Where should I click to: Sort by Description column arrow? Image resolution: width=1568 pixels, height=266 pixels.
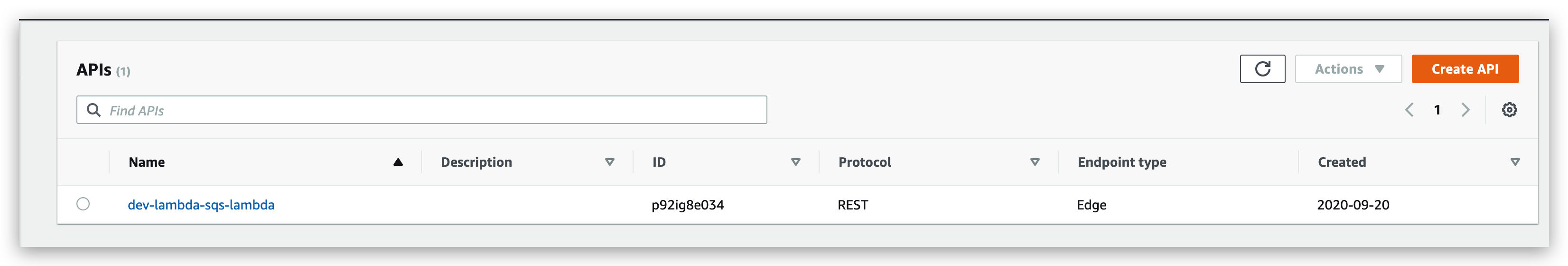[x=609, y=162]
